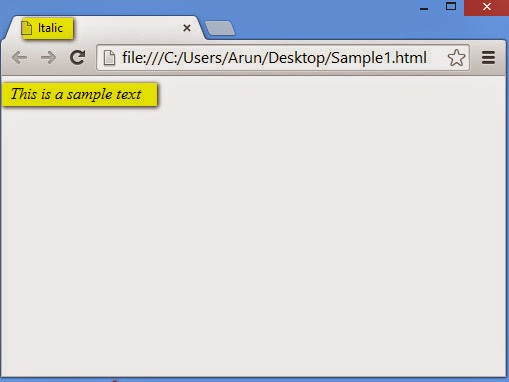The width and height of the screenshot is (509, 382).
Task: Close the browser window
Action: click(487, 7)
